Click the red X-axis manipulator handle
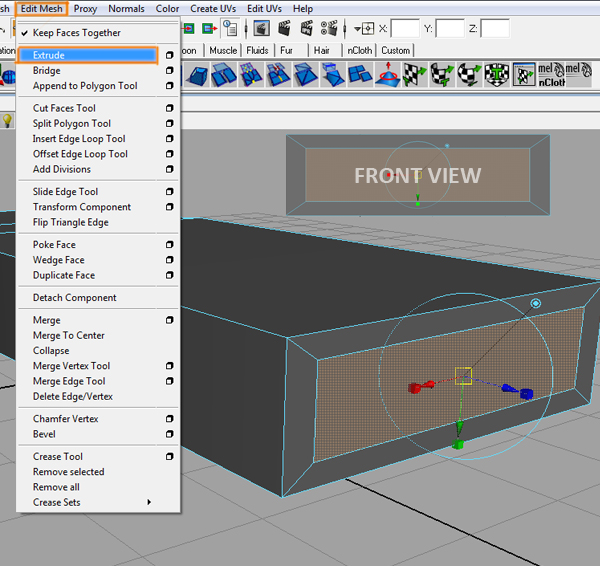This screenshot has height=566, width=600. click(x=420, y=387)
